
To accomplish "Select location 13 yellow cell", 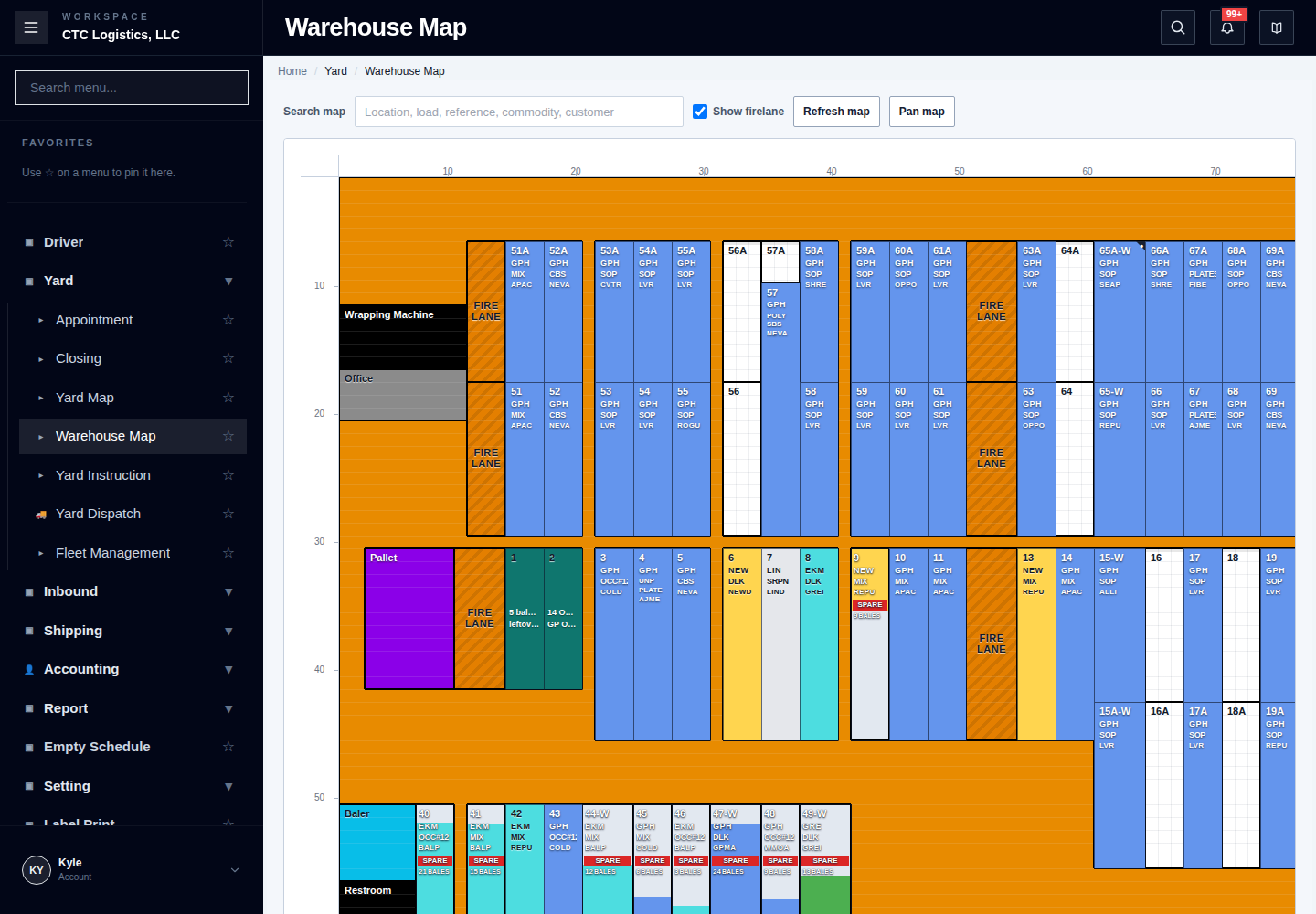I will [x=1036, y=644].
